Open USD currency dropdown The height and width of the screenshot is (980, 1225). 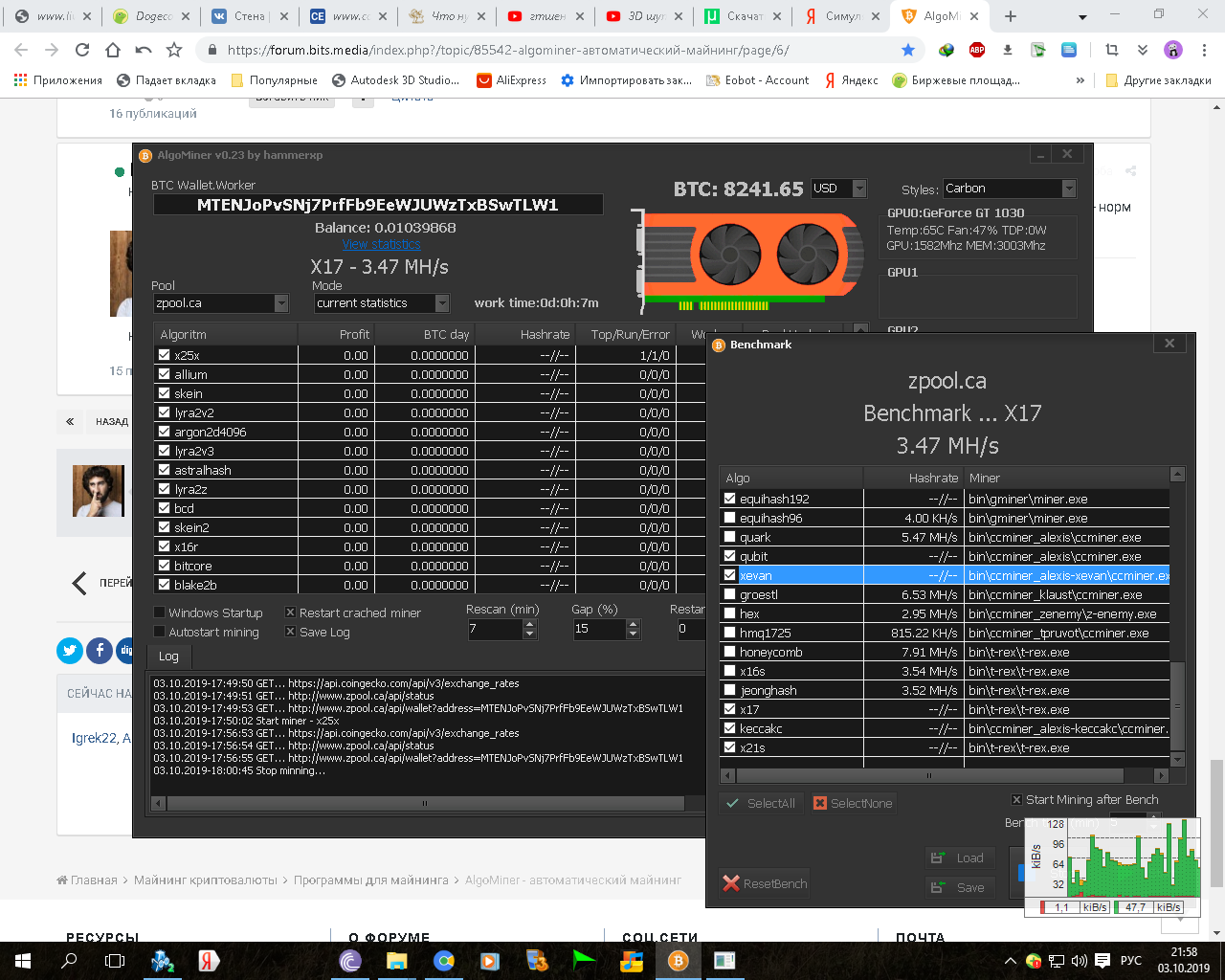click(839, 189)
